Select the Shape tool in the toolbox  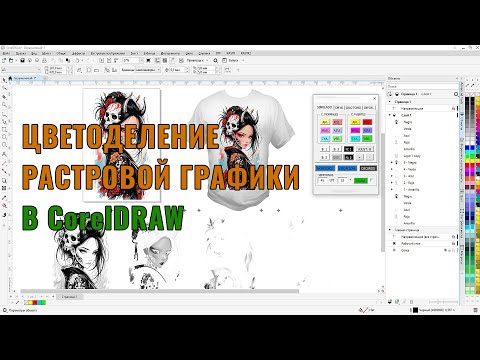point(4,88)
